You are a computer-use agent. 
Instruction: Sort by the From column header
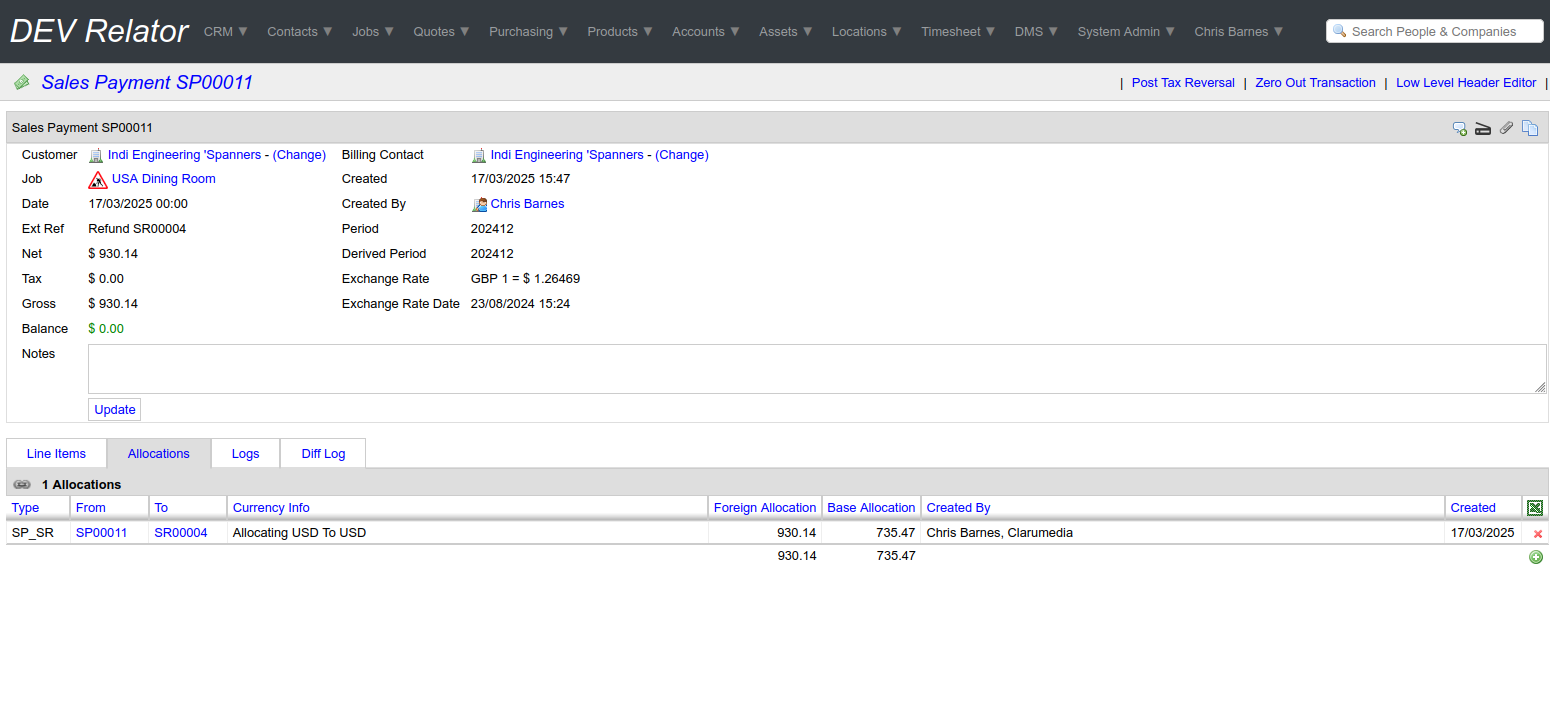click(x=91, y=508)
